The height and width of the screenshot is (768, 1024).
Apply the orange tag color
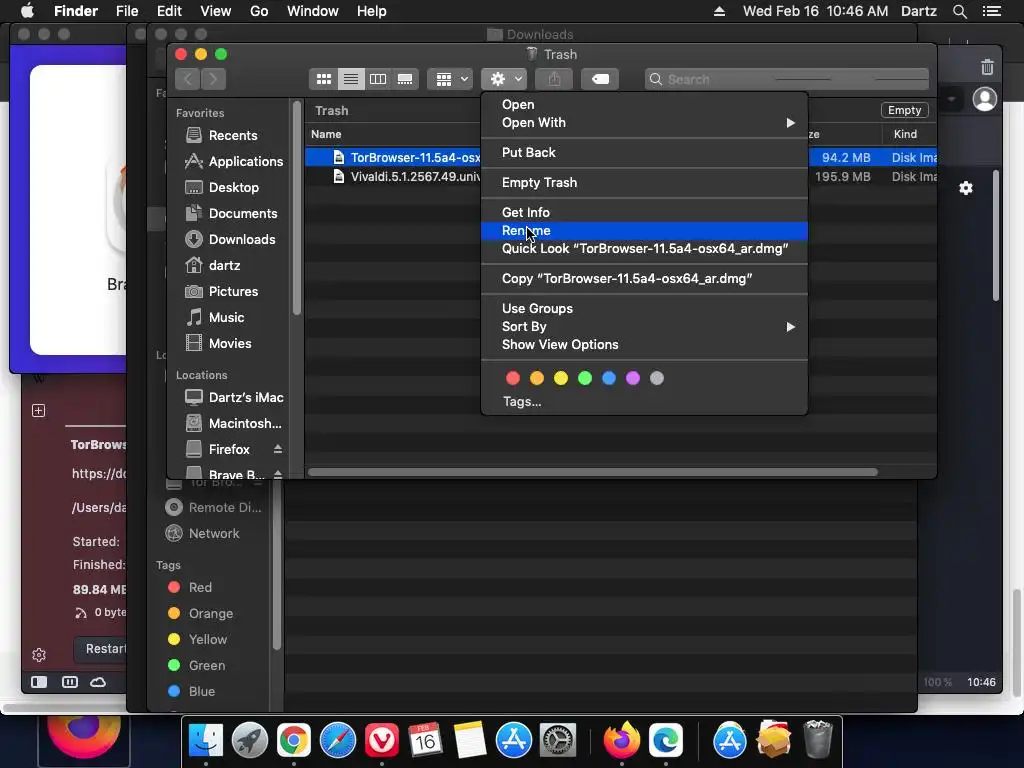537,378
